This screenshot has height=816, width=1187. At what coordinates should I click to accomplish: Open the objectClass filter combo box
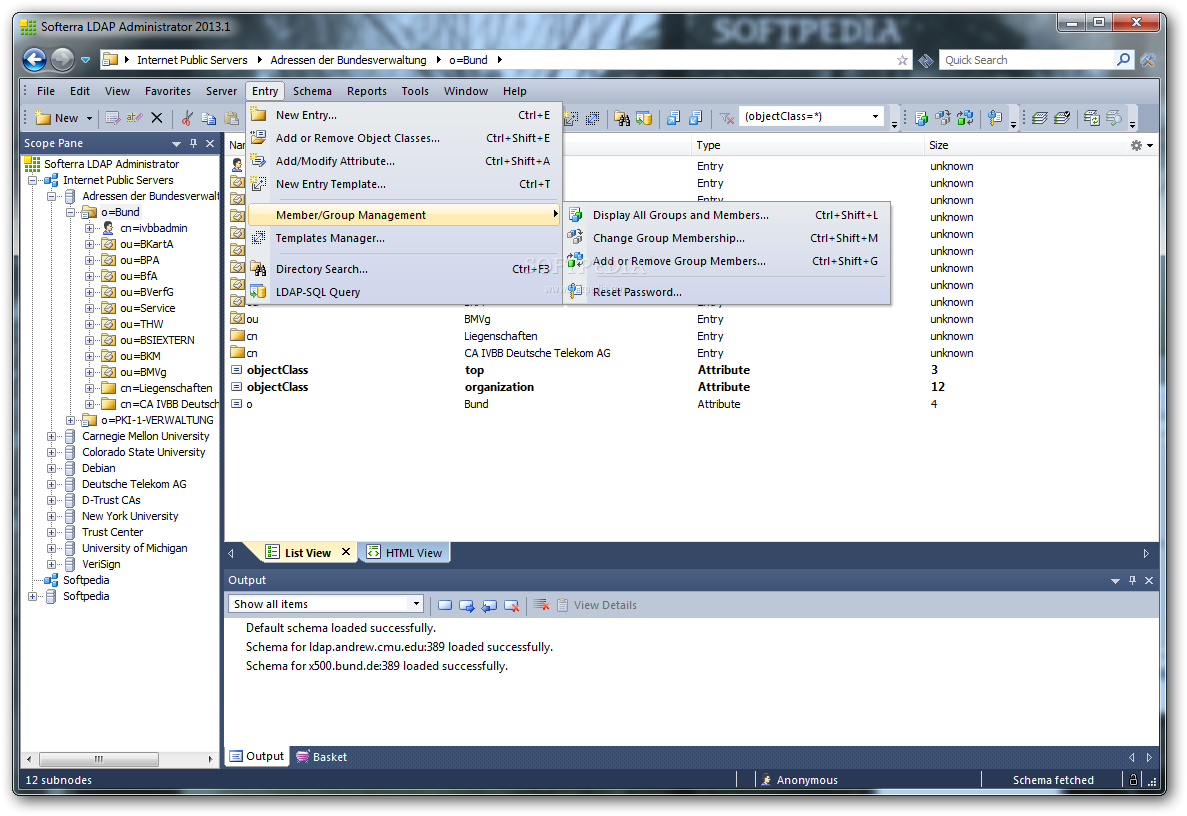tap(810, 117)
